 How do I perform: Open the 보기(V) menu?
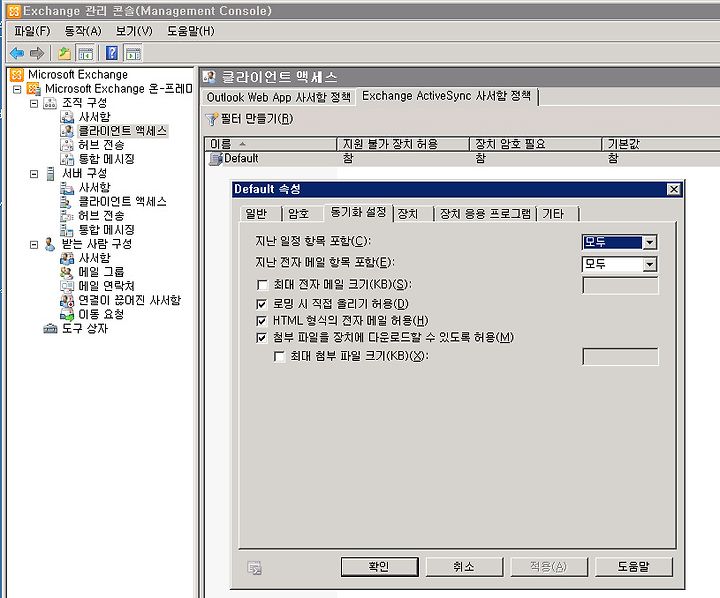(x=134, y=31)
